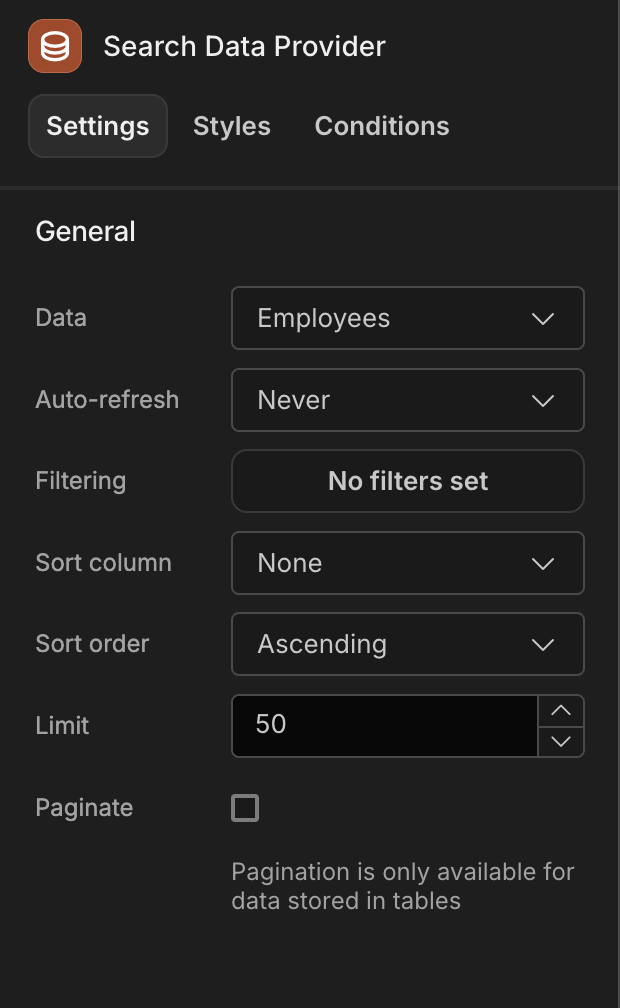Open the Ascending sort order dropdown
Screen dimensions: 620x1008
(408, 644)
